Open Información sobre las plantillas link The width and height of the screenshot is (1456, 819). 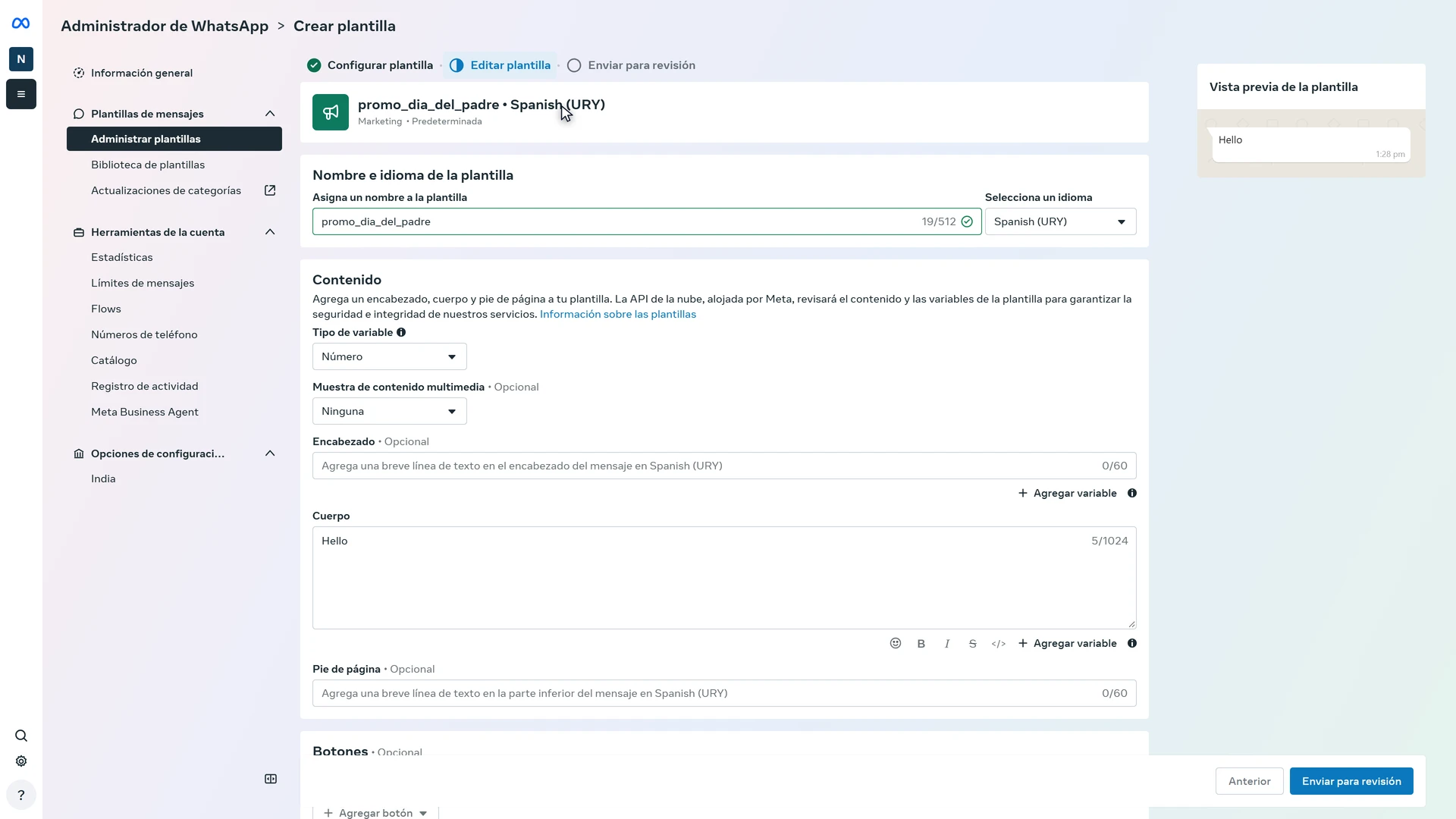(x=618, y=314)
